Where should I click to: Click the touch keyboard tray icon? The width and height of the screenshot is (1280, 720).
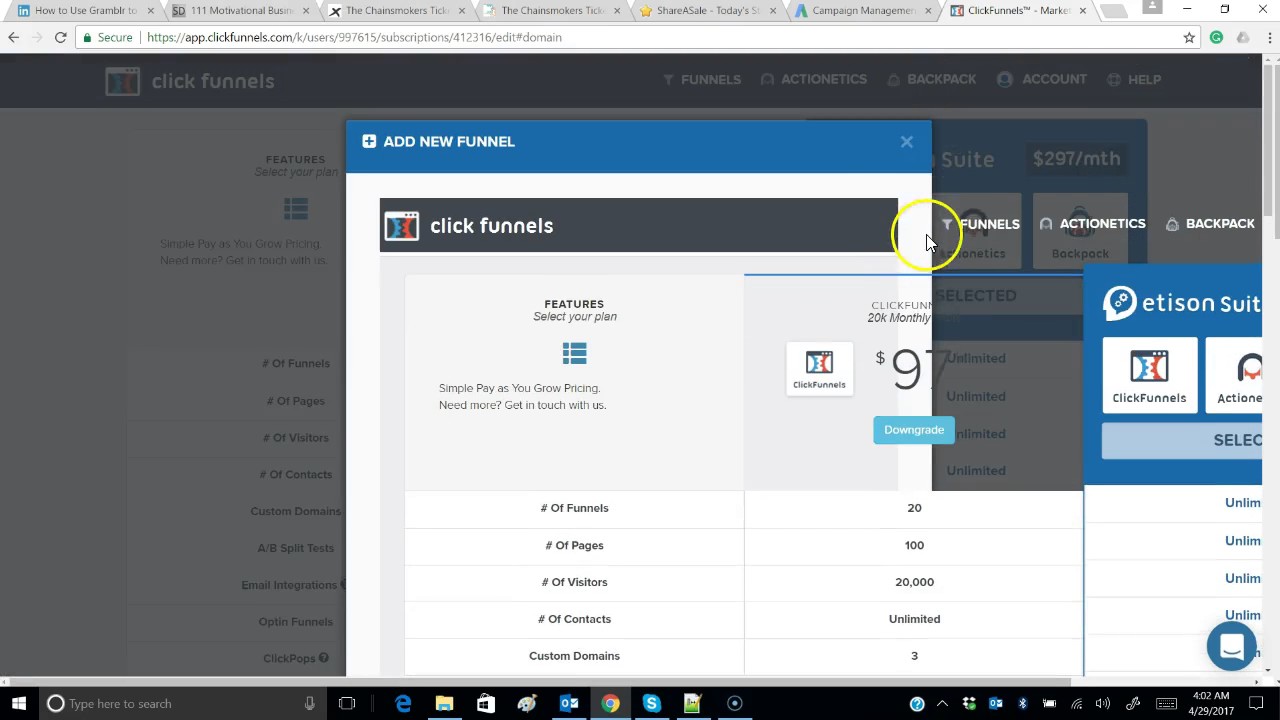1166,704
